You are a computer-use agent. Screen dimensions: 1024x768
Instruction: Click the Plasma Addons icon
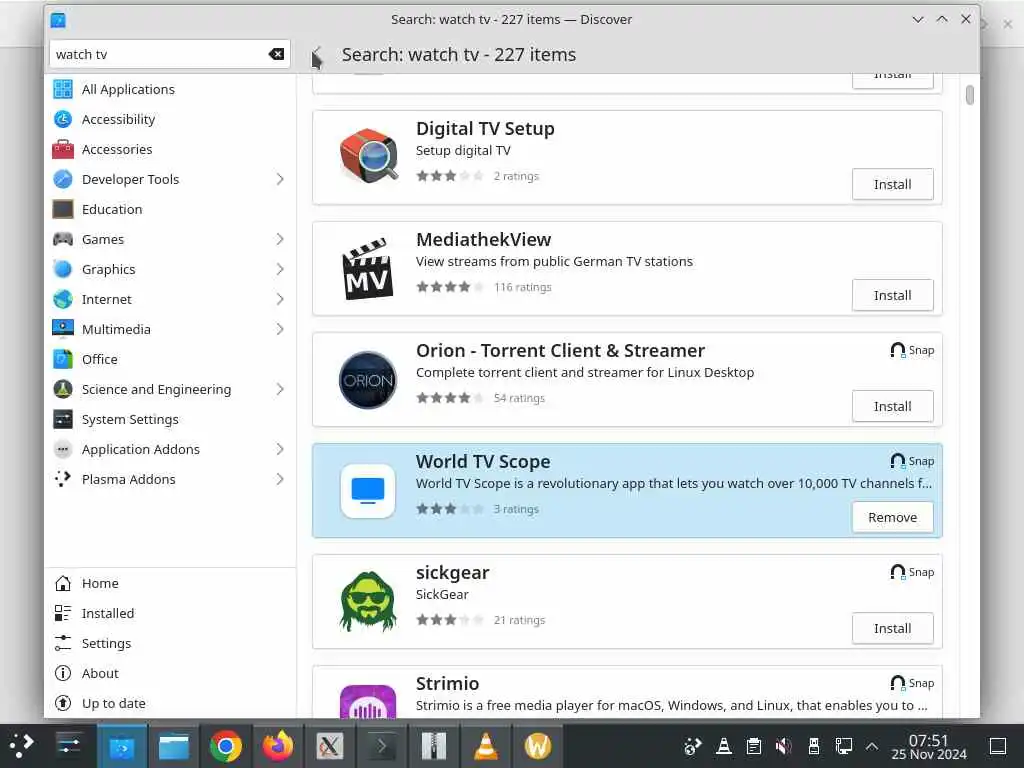coord(63,479)
